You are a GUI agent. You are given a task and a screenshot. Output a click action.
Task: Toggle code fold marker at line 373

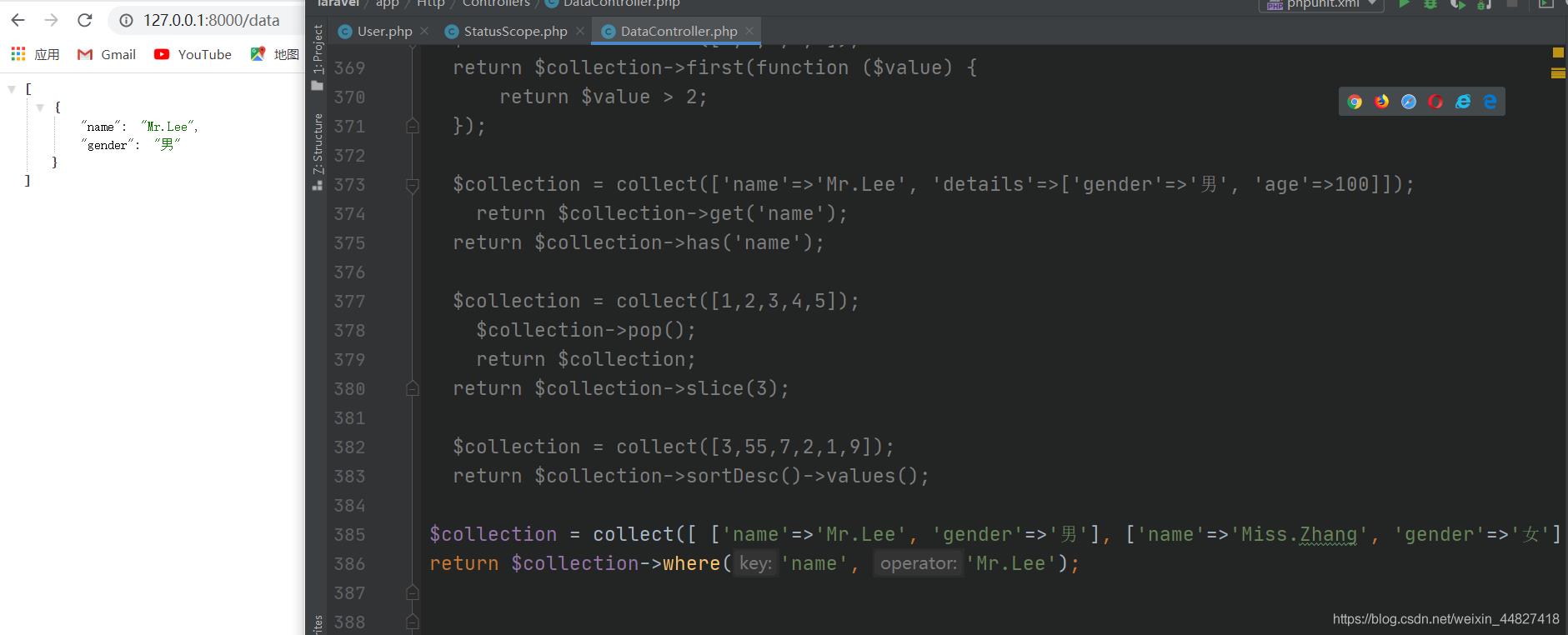pos(412,185)
